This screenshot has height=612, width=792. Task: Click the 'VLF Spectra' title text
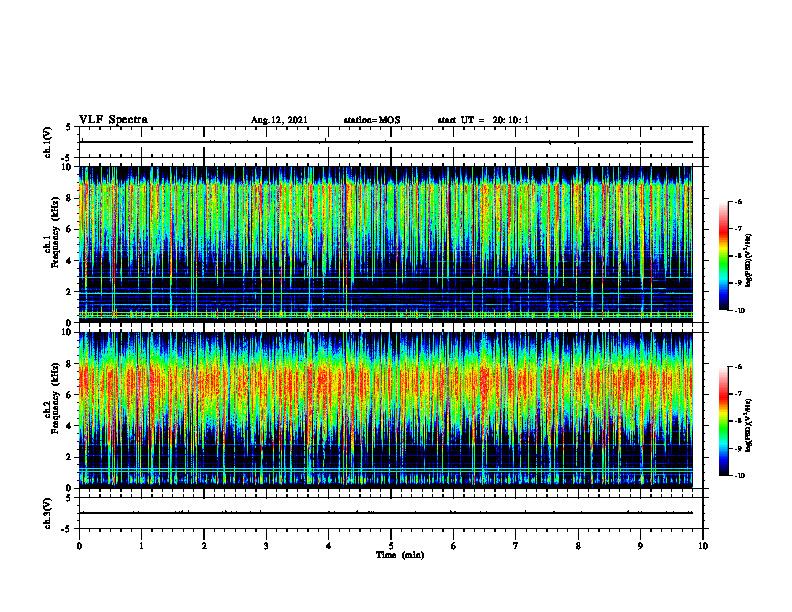tap(113, 120)
